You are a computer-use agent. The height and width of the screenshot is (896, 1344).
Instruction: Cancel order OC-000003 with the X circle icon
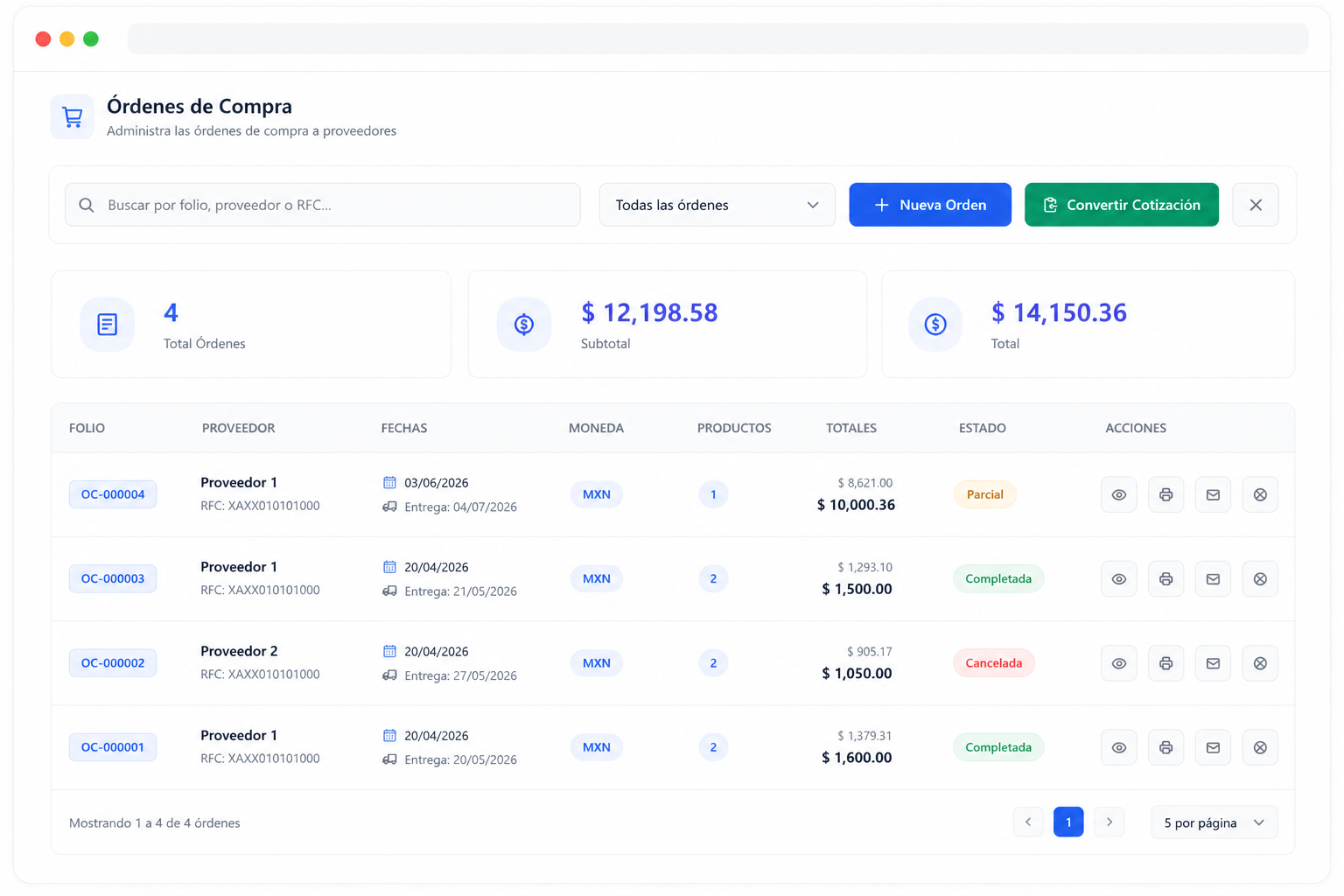pyautogui.click(x=1260, y=578)
